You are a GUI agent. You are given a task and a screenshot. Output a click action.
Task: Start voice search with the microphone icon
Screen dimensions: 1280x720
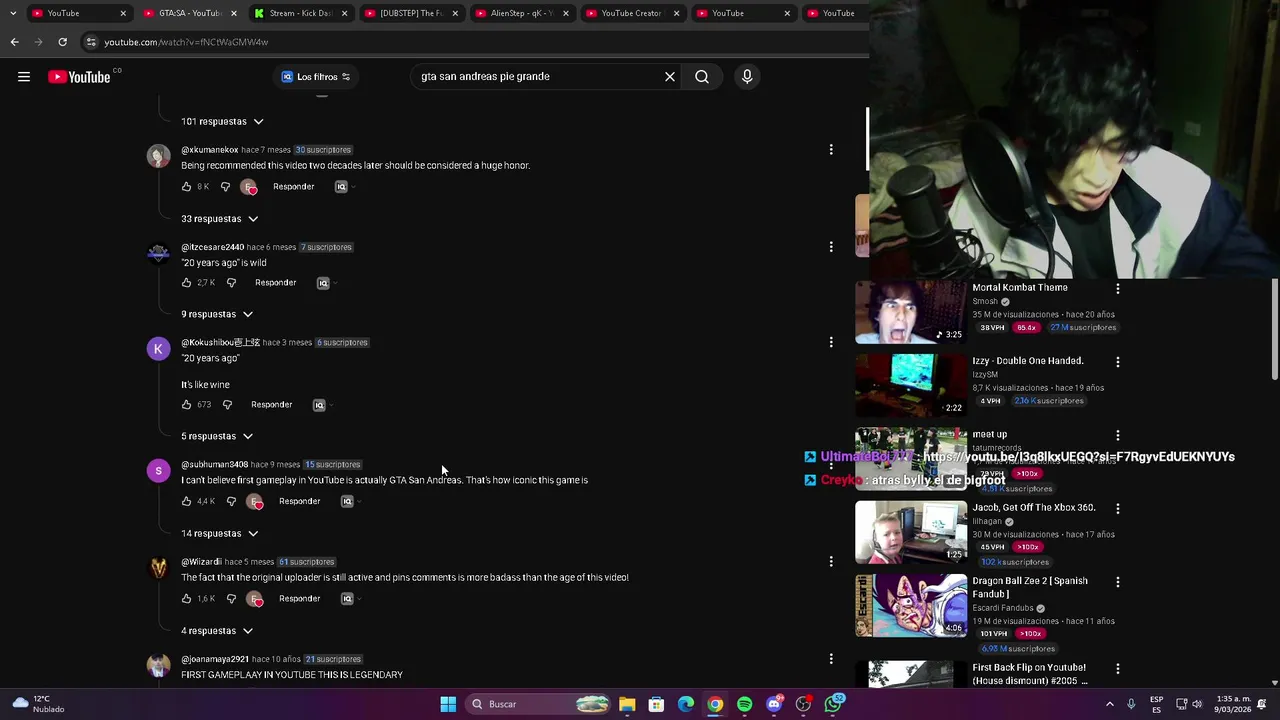click(747, 77)
